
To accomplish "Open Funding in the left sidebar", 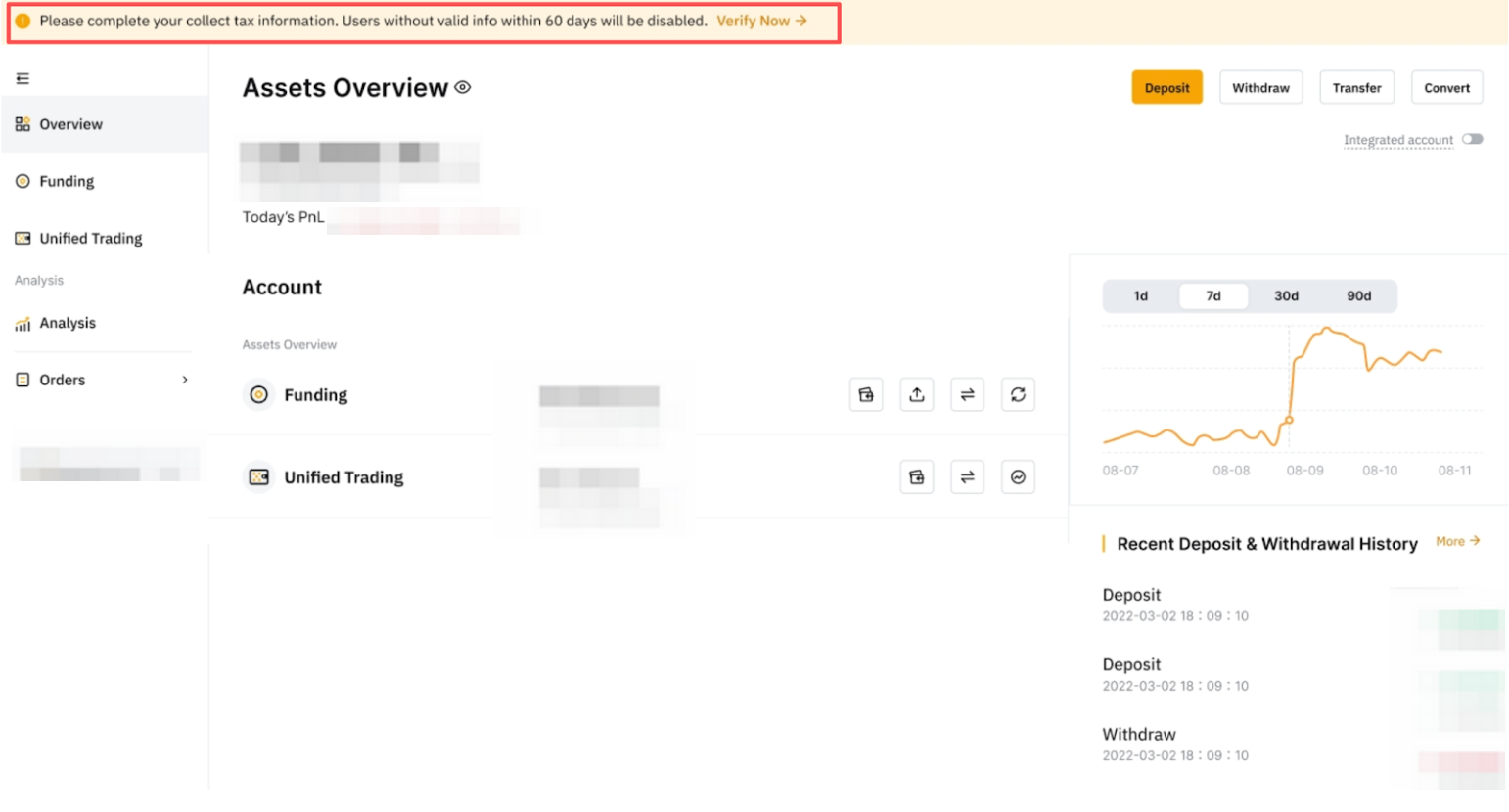I will click(x=67, y=181).
